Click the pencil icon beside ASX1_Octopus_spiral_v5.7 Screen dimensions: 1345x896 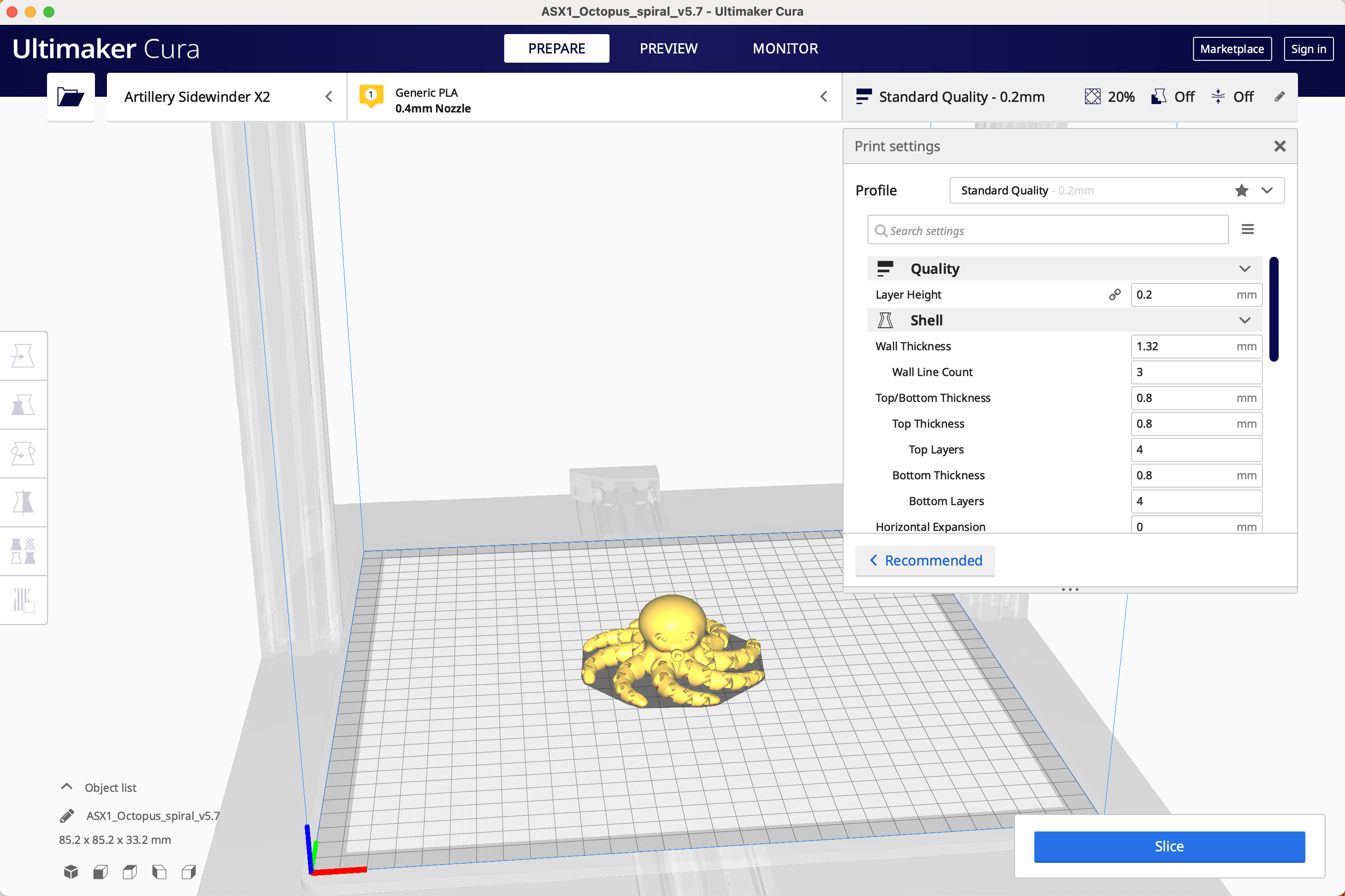[67, 816]
